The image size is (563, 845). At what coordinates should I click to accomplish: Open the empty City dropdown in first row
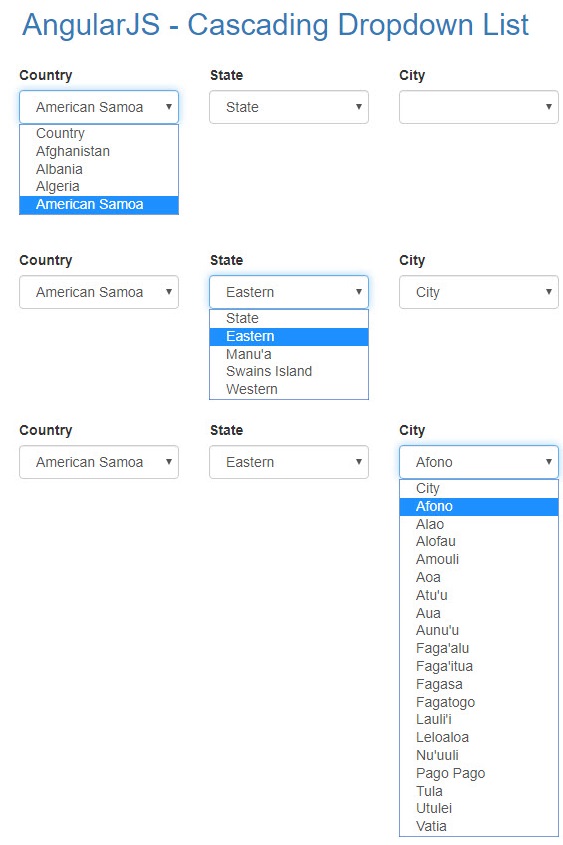[x=478, y=107]
